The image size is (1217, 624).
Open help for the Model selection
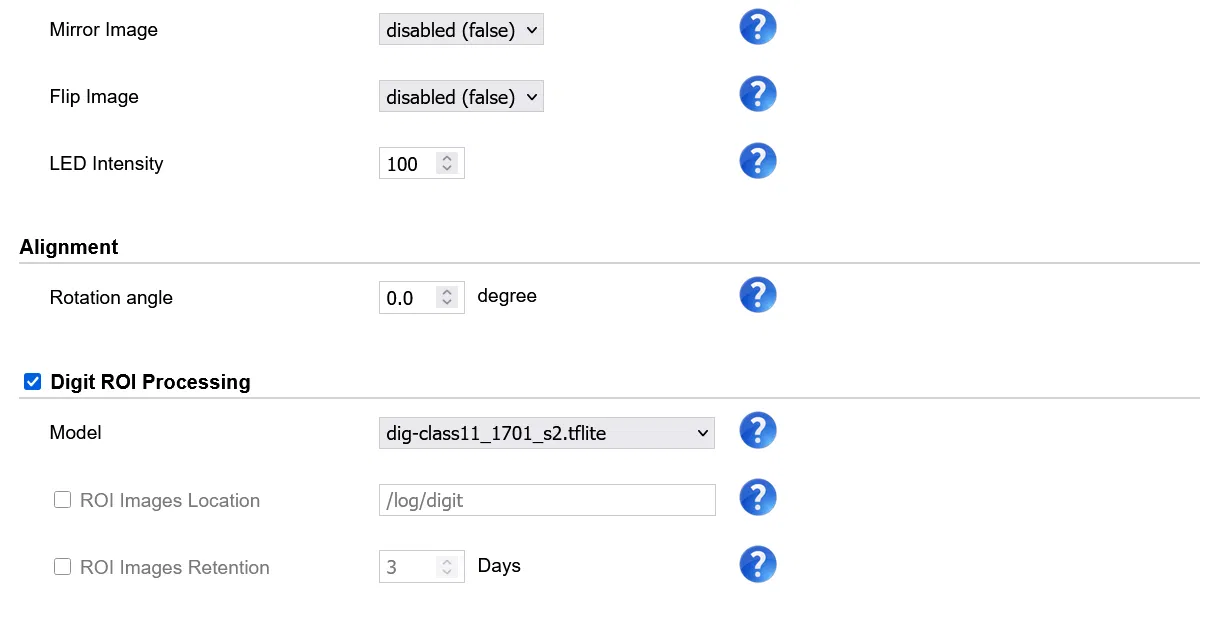[x=757, y=430]
